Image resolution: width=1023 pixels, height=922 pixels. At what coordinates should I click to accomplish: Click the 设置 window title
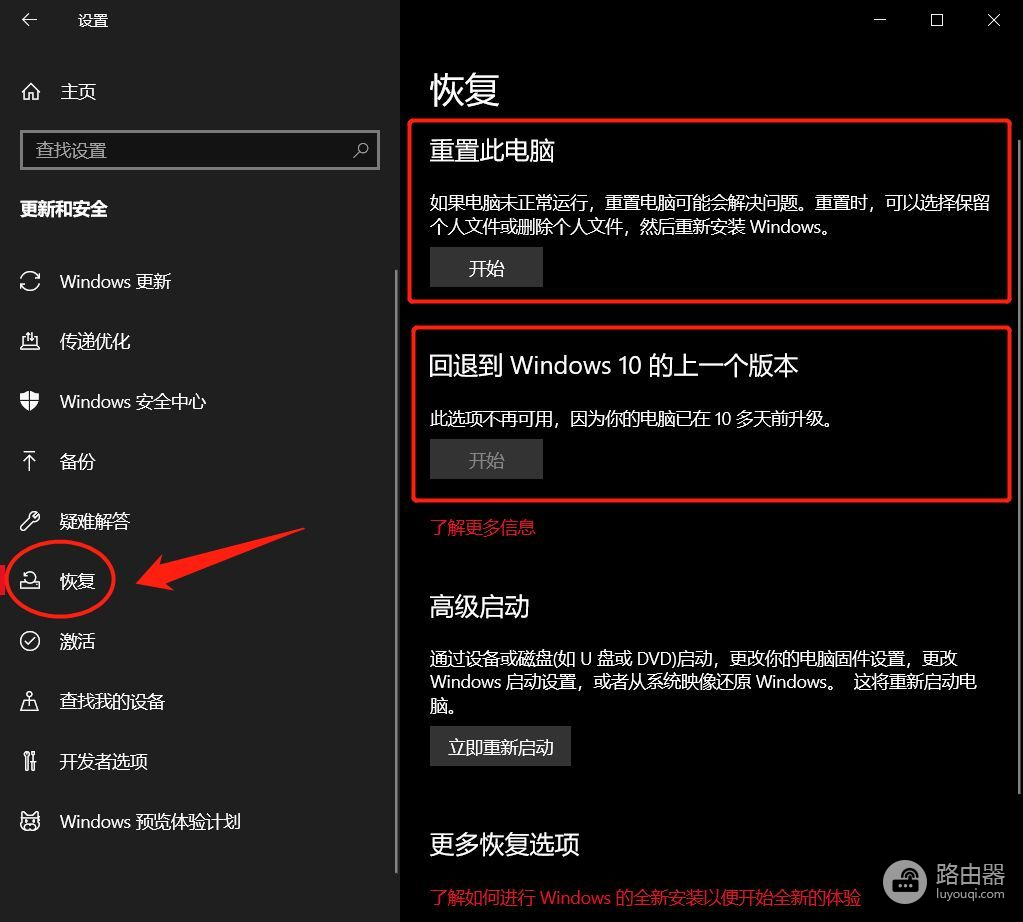(x=93, y=20)
